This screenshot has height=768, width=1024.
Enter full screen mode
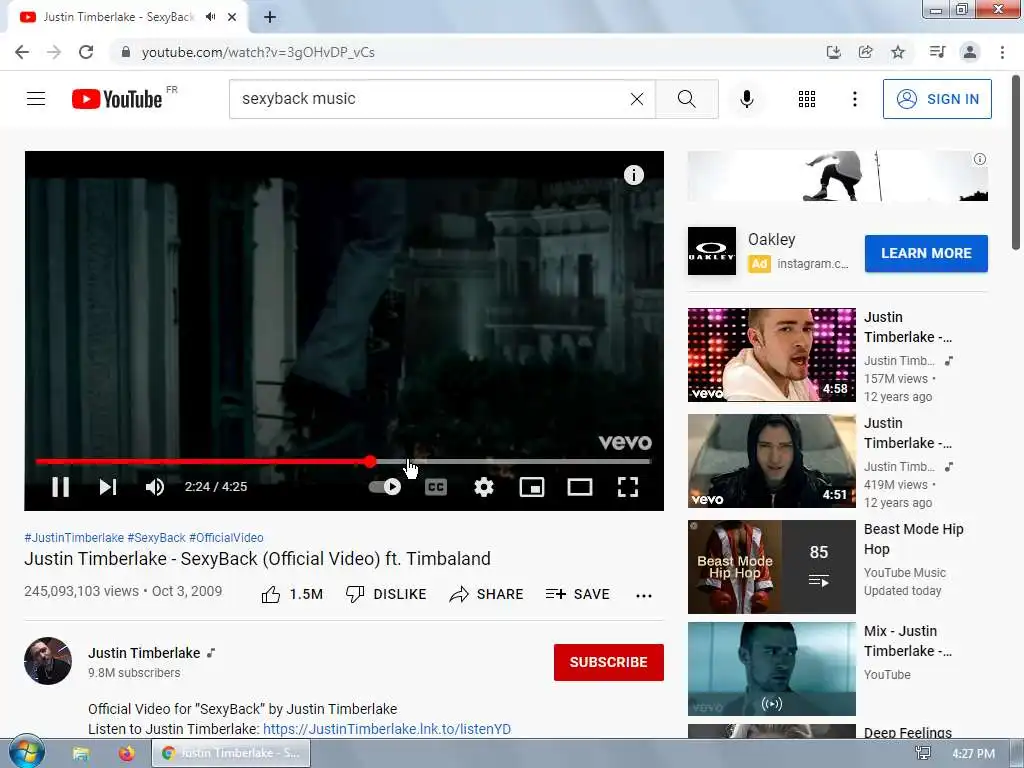[x=628, y=487]
